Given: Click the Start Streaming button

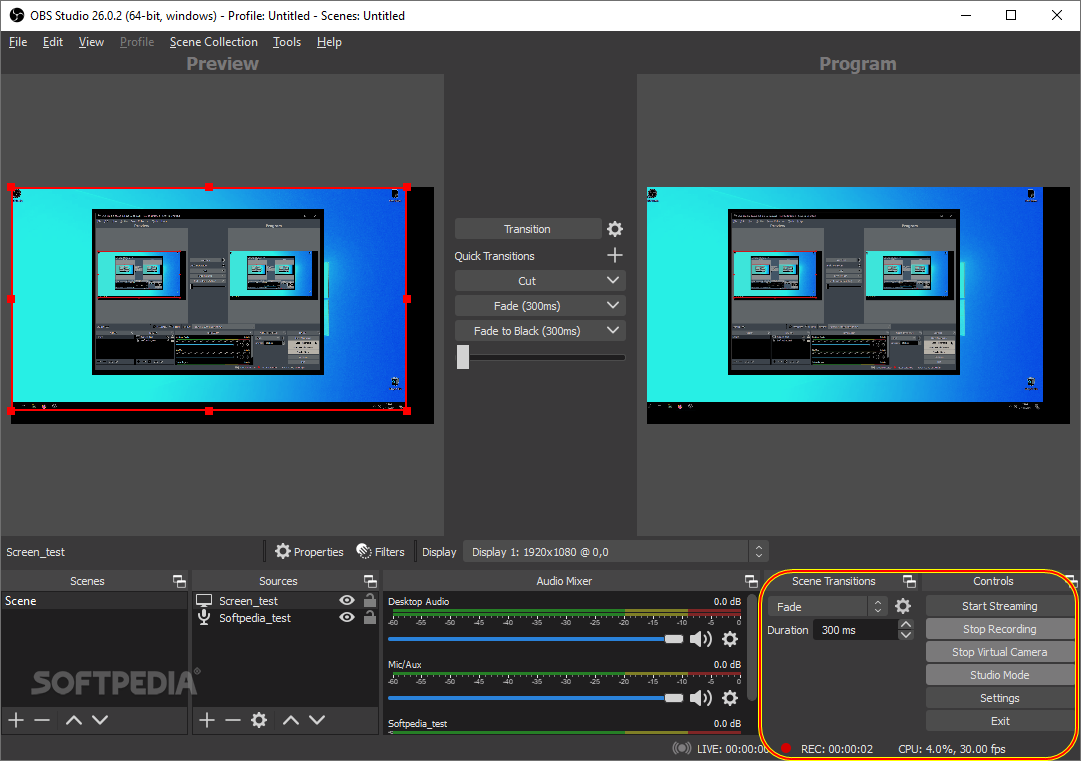Looking at the screenshot, I should [999, 605].
